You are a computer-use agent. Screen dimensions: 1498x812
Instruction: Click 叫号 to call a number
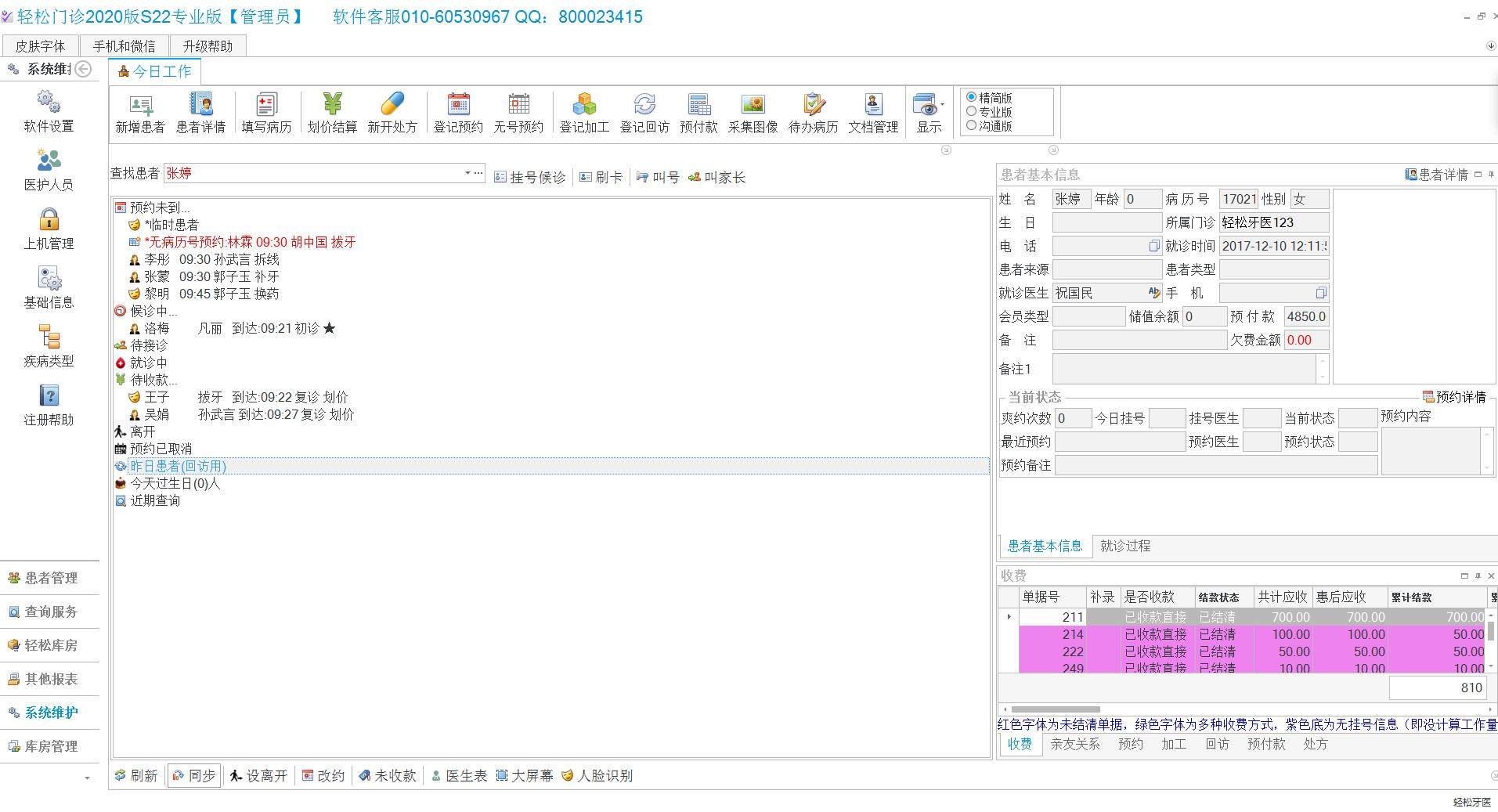pos(658,177)
